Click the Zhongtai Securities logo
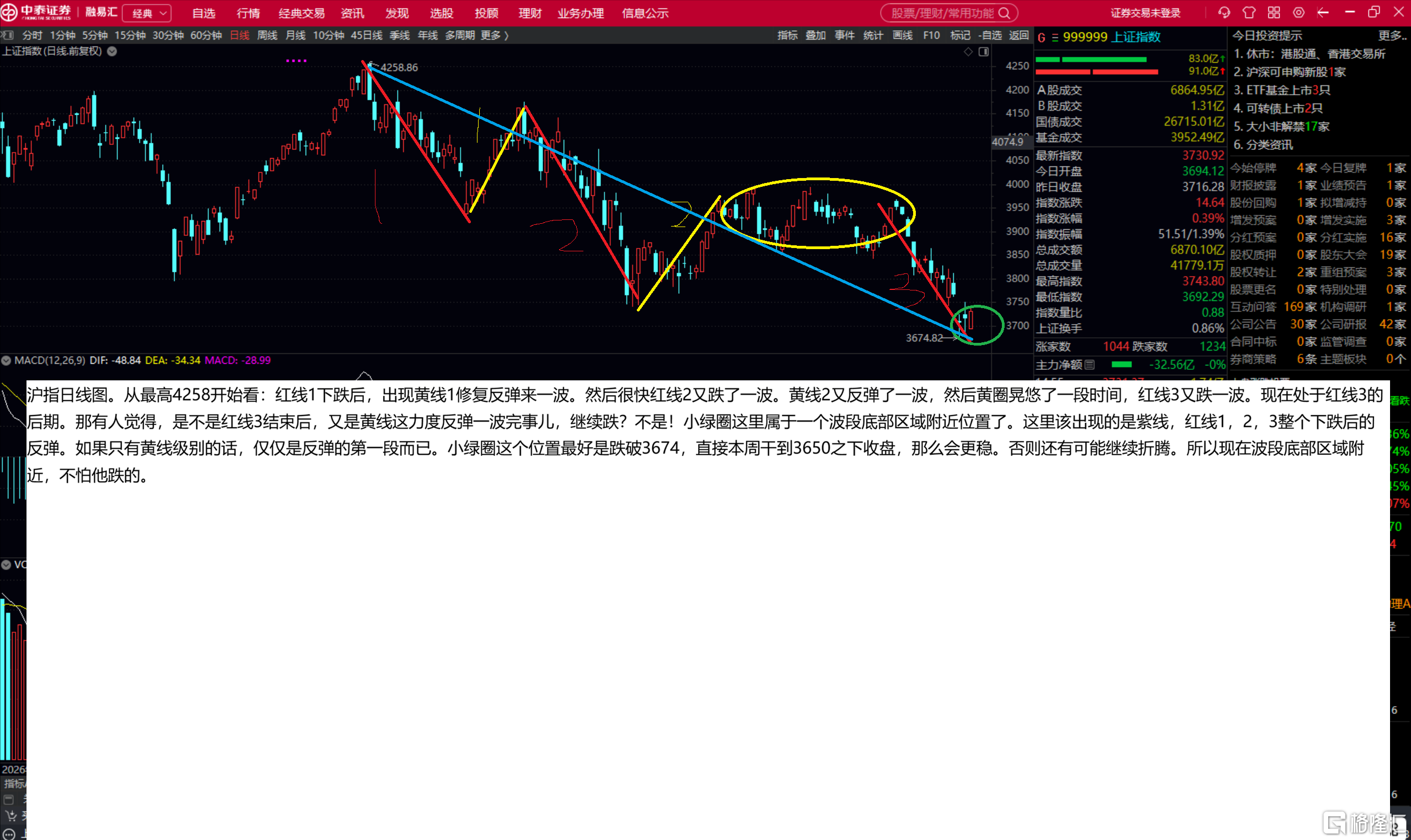The image size is (1411, 840). pyautogui.click(x=37, y=13)
